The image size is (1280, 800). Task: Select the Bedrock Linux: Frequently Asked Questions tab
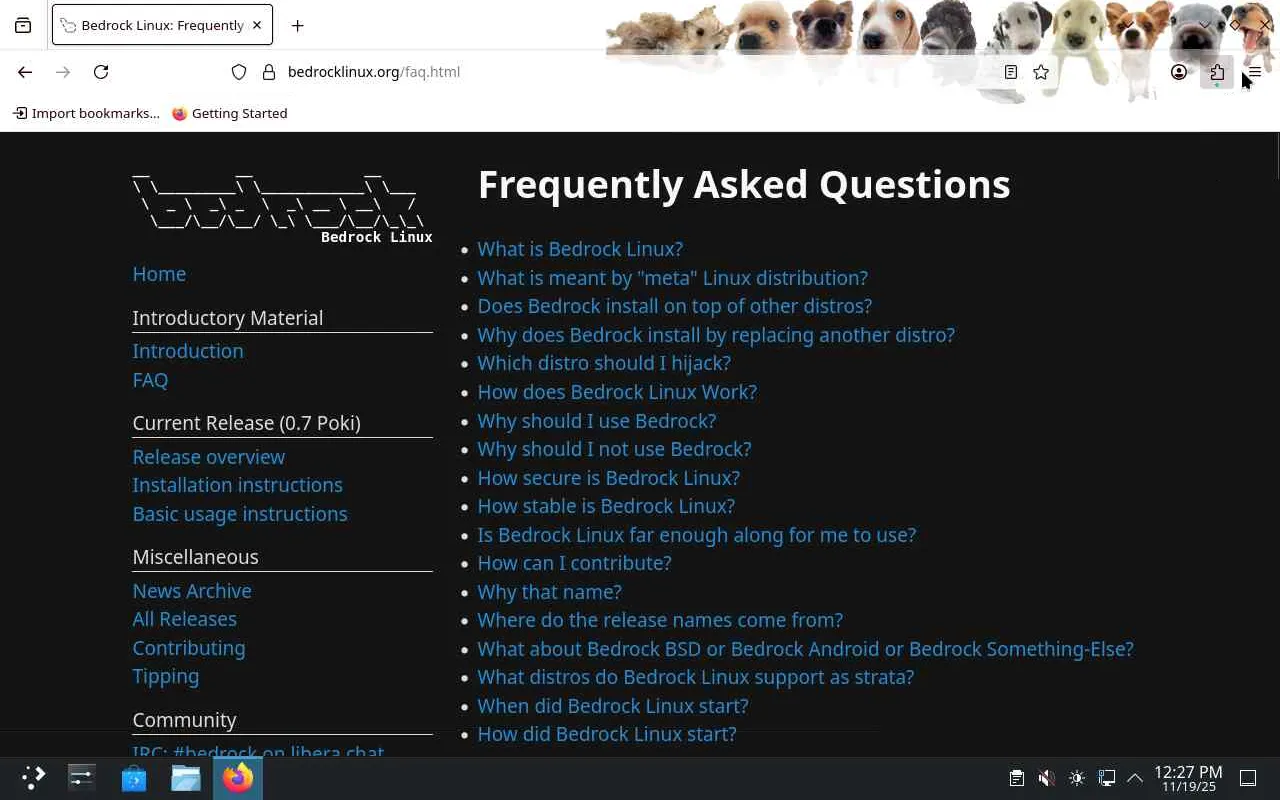pos(162,26)
